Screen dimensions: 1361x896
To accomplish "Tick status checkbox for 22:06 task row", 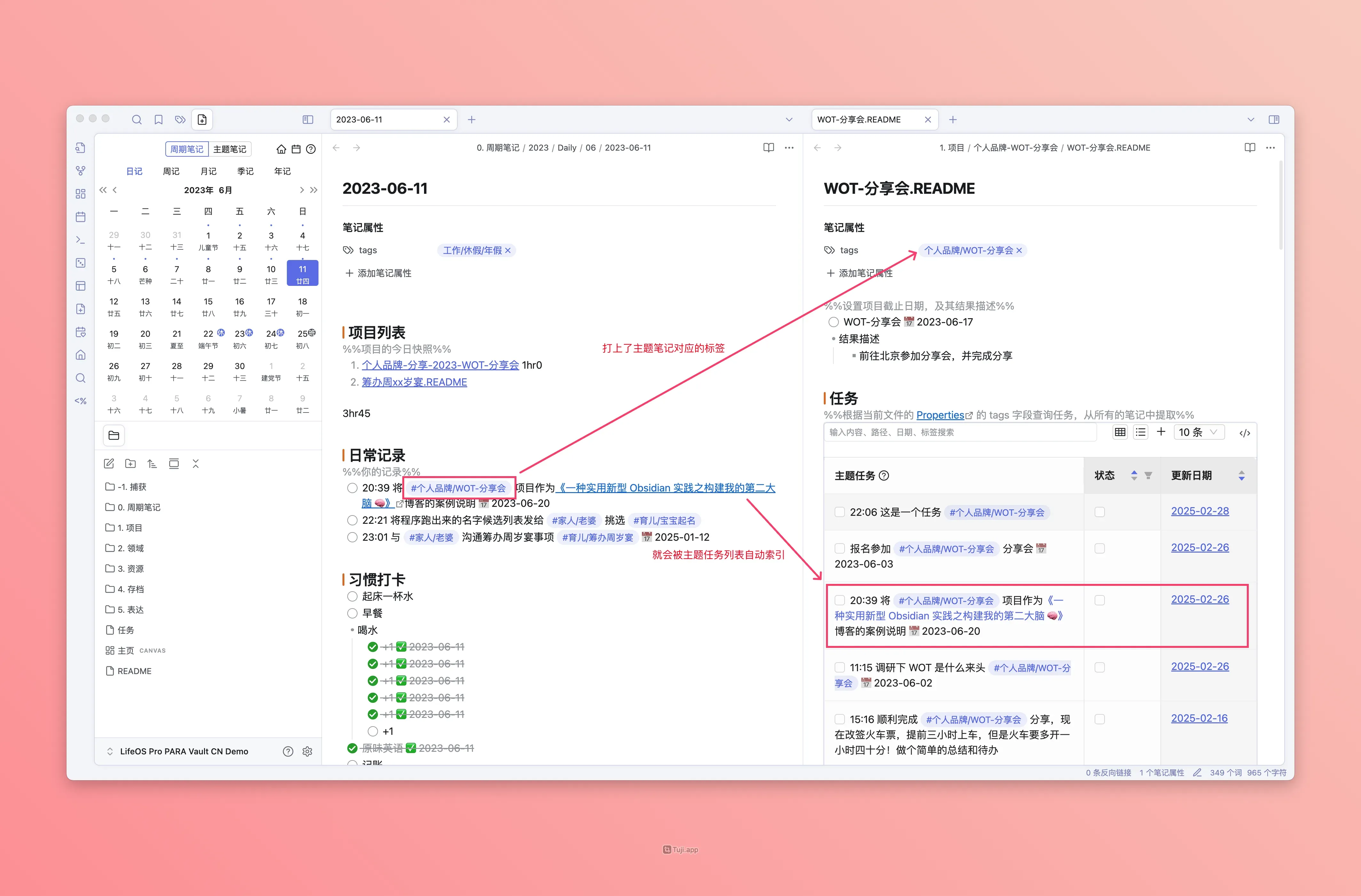I will click(1099, 512).
